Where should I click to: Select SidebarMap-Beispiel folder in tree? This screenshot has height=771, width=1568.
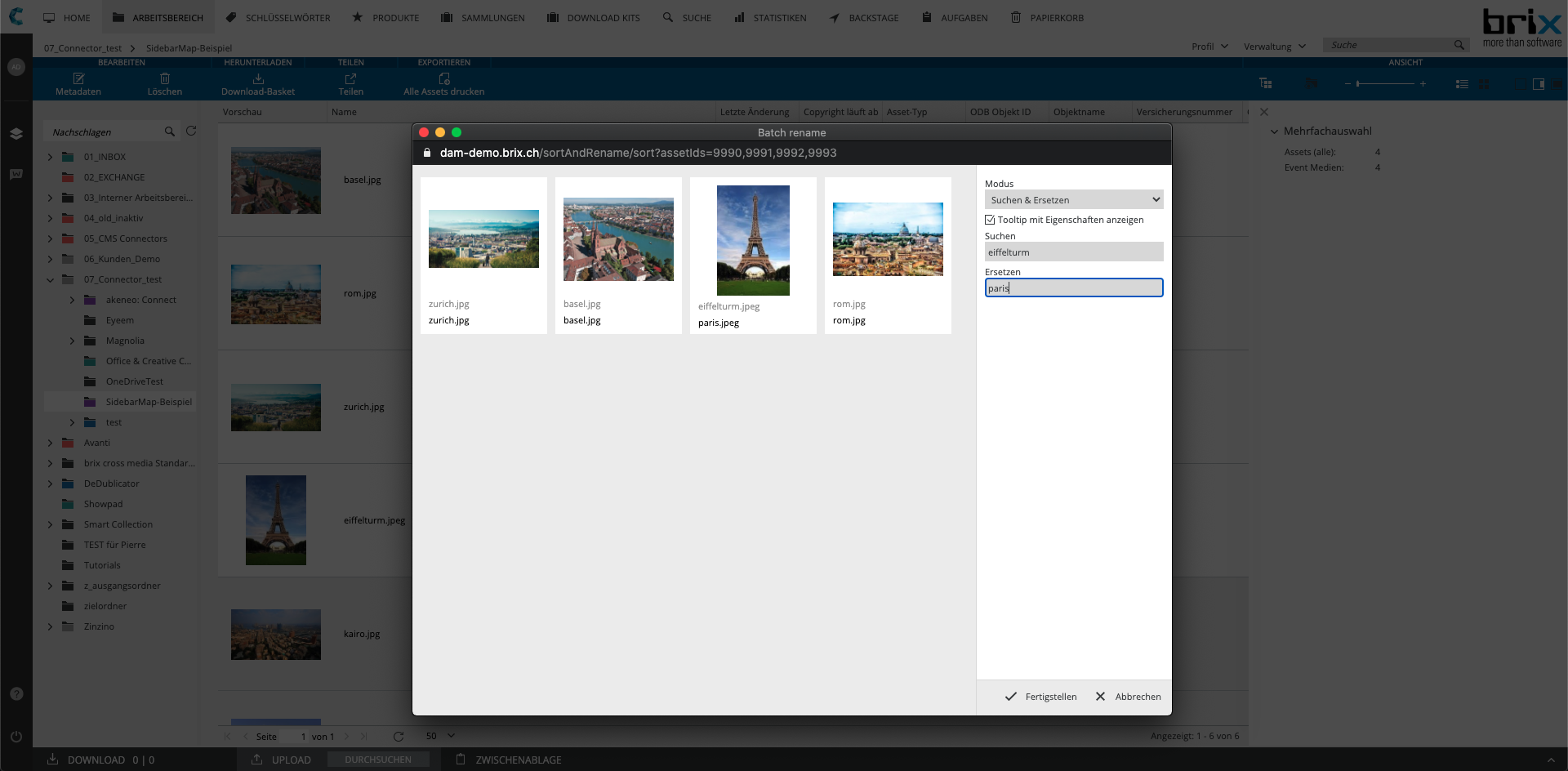tap(149, 402)
